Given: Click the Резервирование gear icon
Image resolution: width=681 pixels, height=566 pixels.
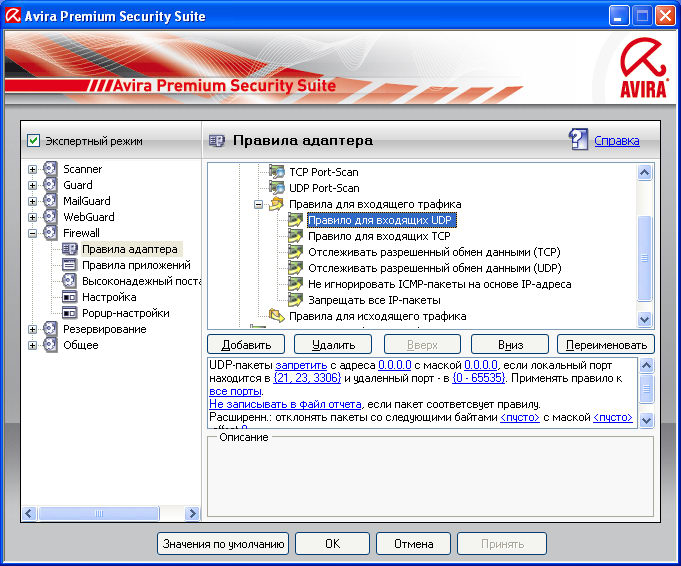Looking at the screenshot, I should pos(50,329).
